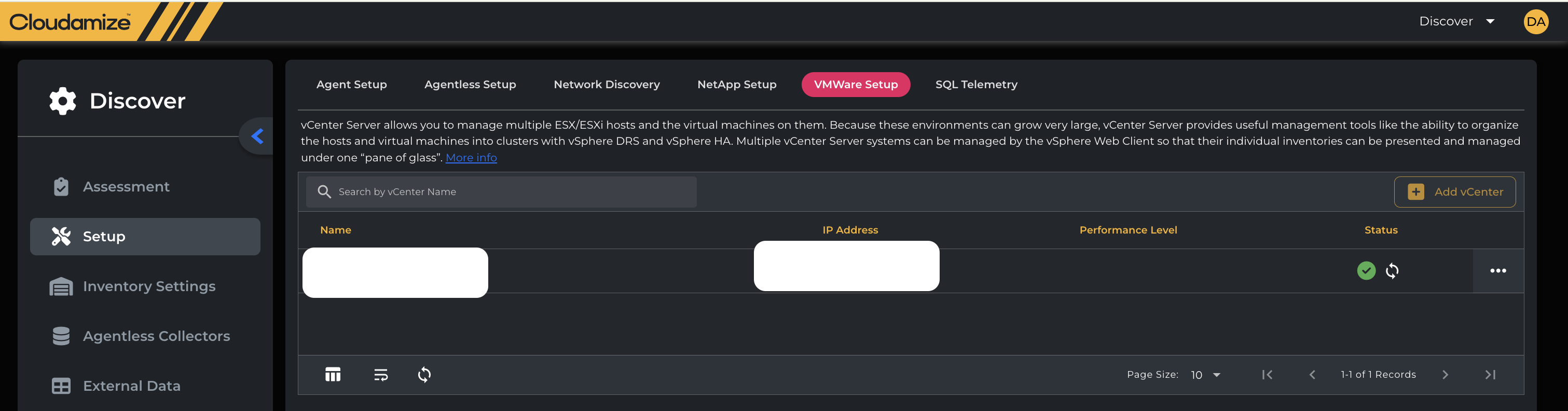Collapse the sidebar with blue chevron
The width and height of the screenshot is (1568, 411).
(x=257, y=136)
